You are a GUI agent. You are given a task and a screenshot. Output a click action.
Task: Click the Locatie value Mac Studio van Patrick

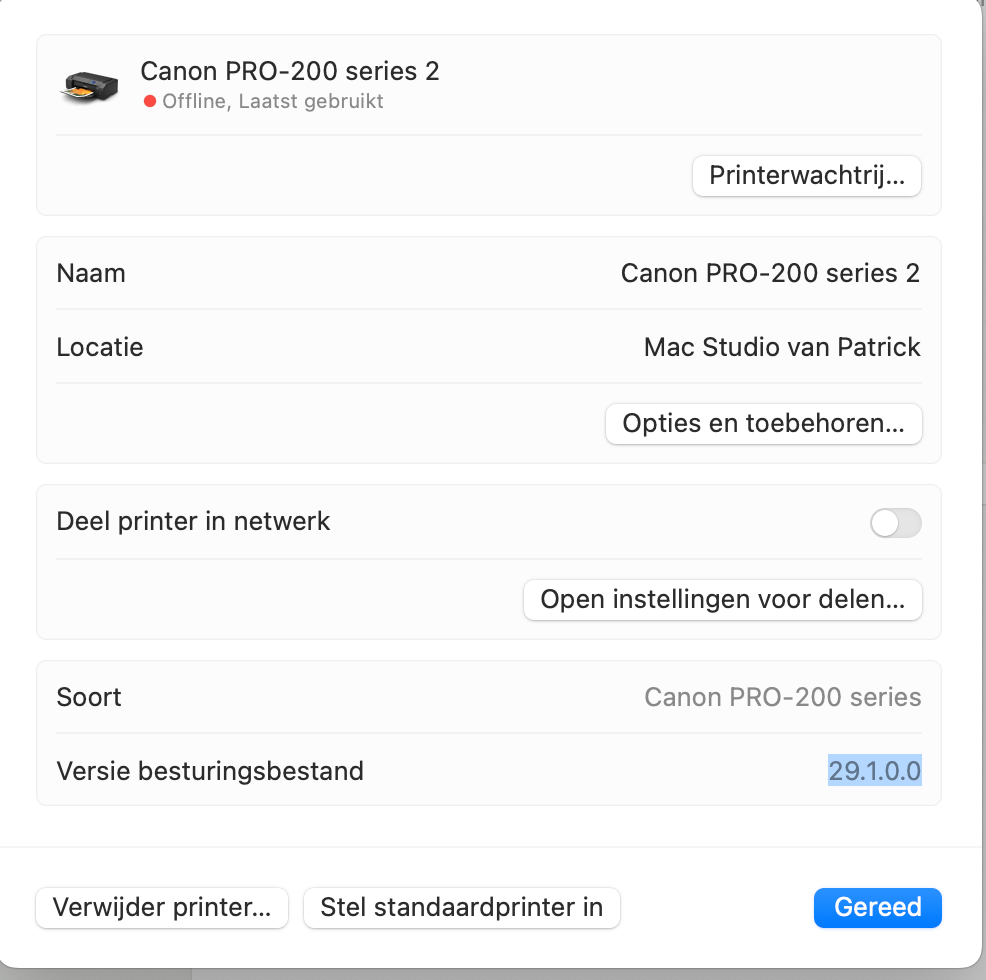(782, 347)
